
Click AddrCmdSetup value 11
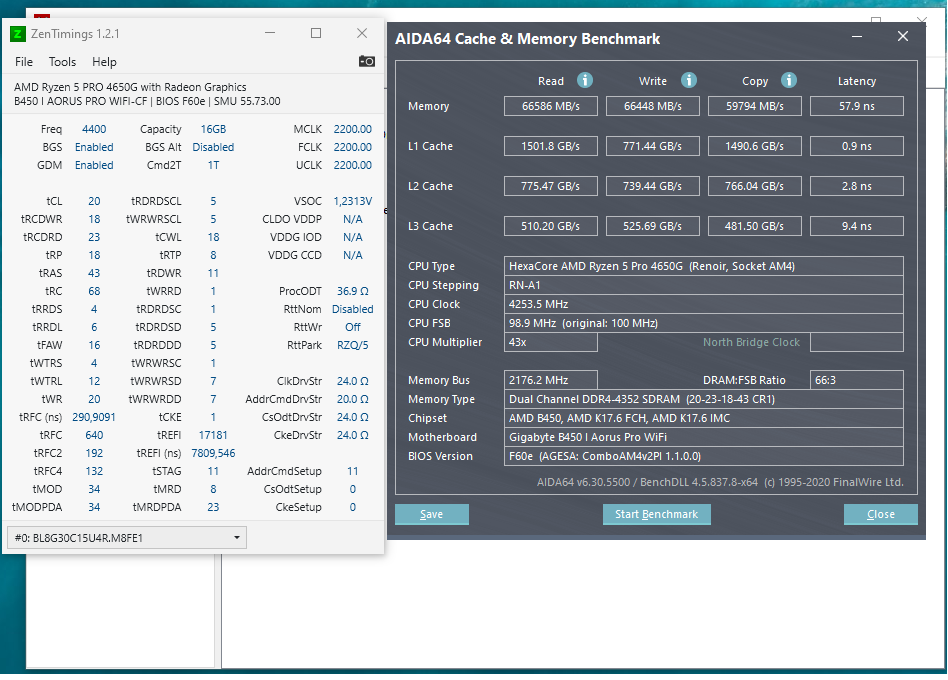[x=352, y=471]
